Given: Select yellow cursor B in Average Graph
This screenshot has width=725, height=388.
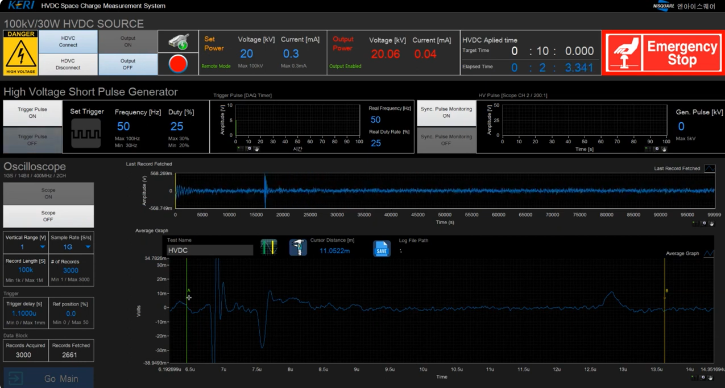Looking at the screenshot, I should coord(664,310).
